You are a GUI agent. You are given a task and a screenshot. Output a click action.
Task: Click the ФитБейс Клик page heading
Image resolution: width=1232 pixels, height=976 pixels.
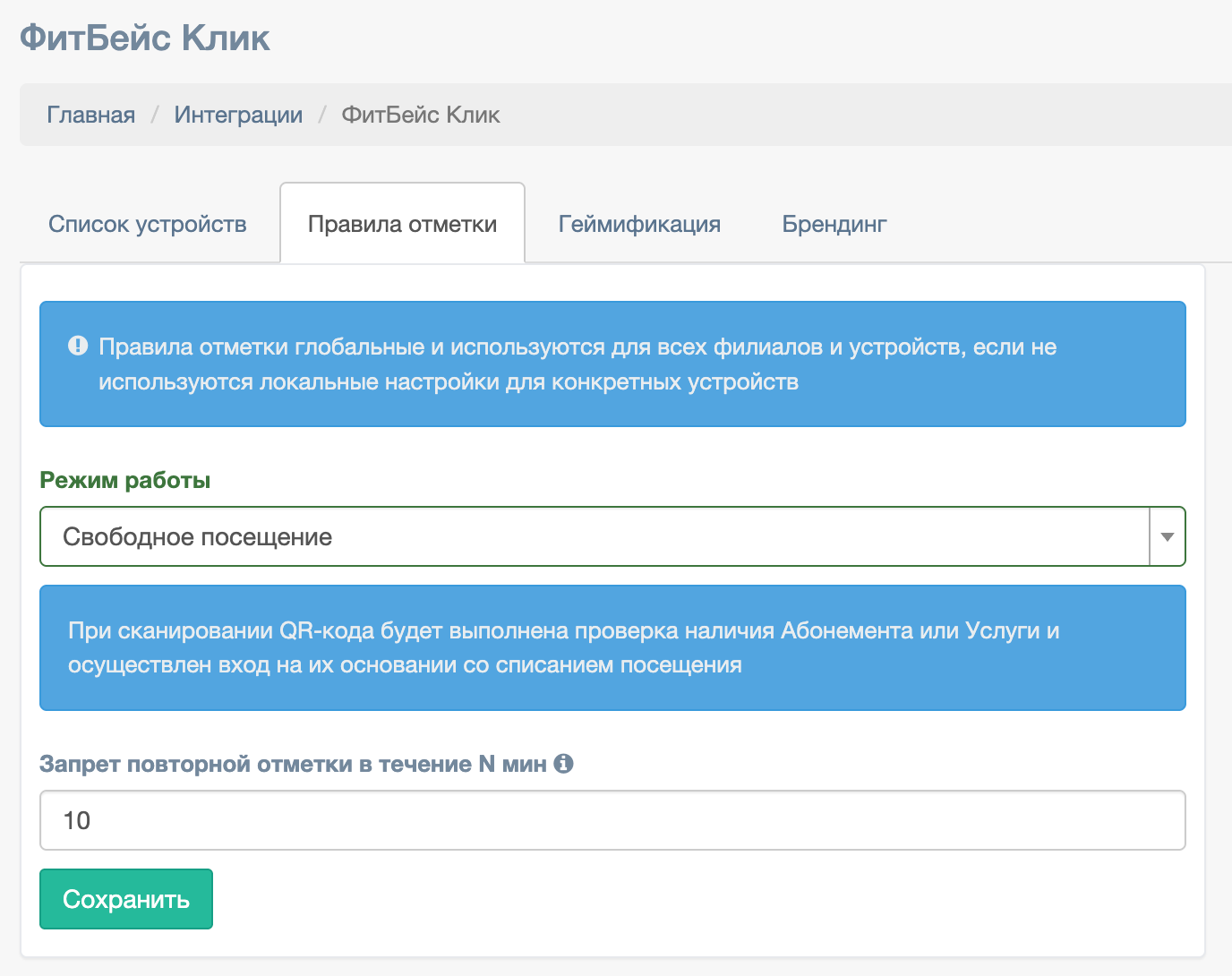145,38
